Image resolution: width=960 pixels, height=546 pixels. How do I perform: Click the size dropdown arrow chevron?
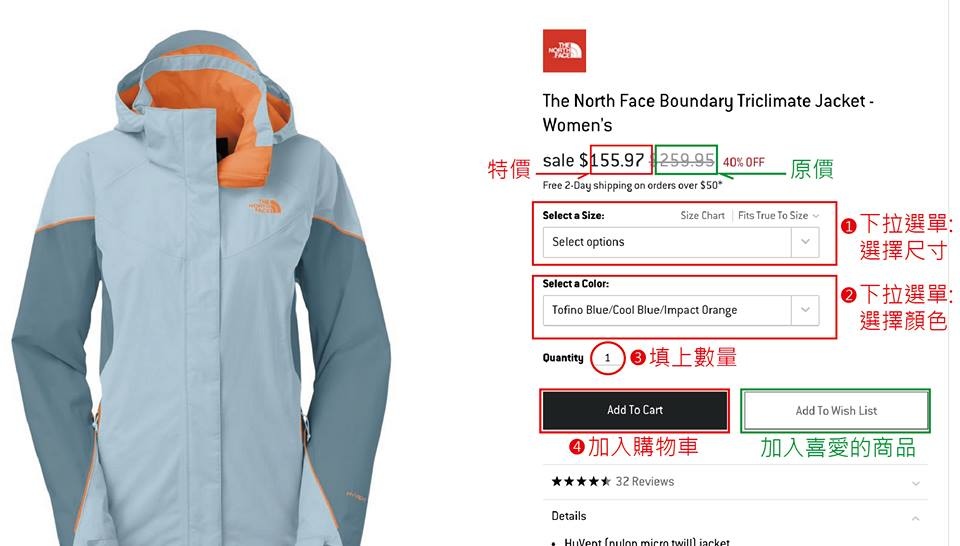pyautogui.click(x=805, y=242)
